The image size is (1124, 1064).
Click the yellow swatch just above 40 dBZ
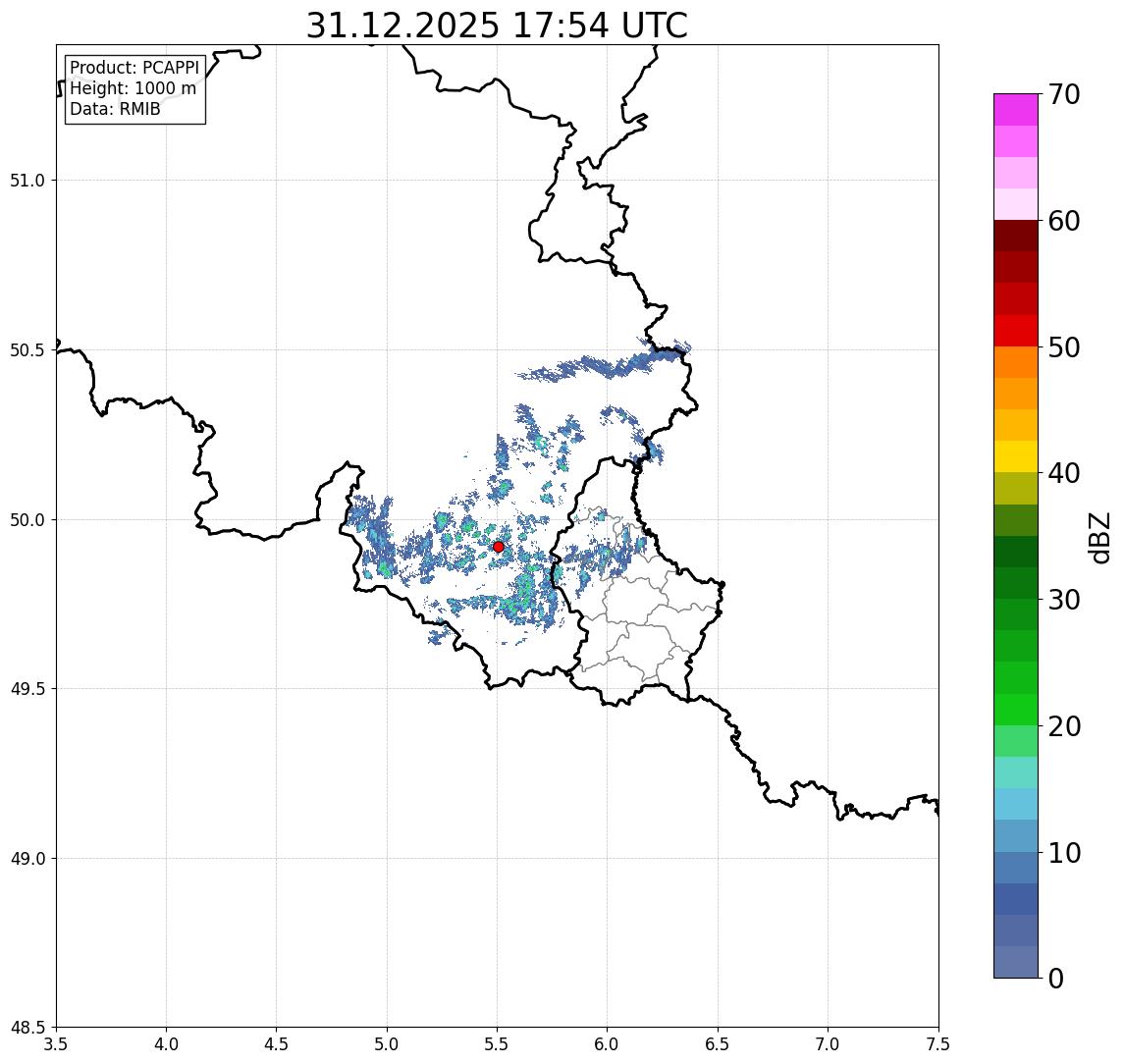(1016, 456)
